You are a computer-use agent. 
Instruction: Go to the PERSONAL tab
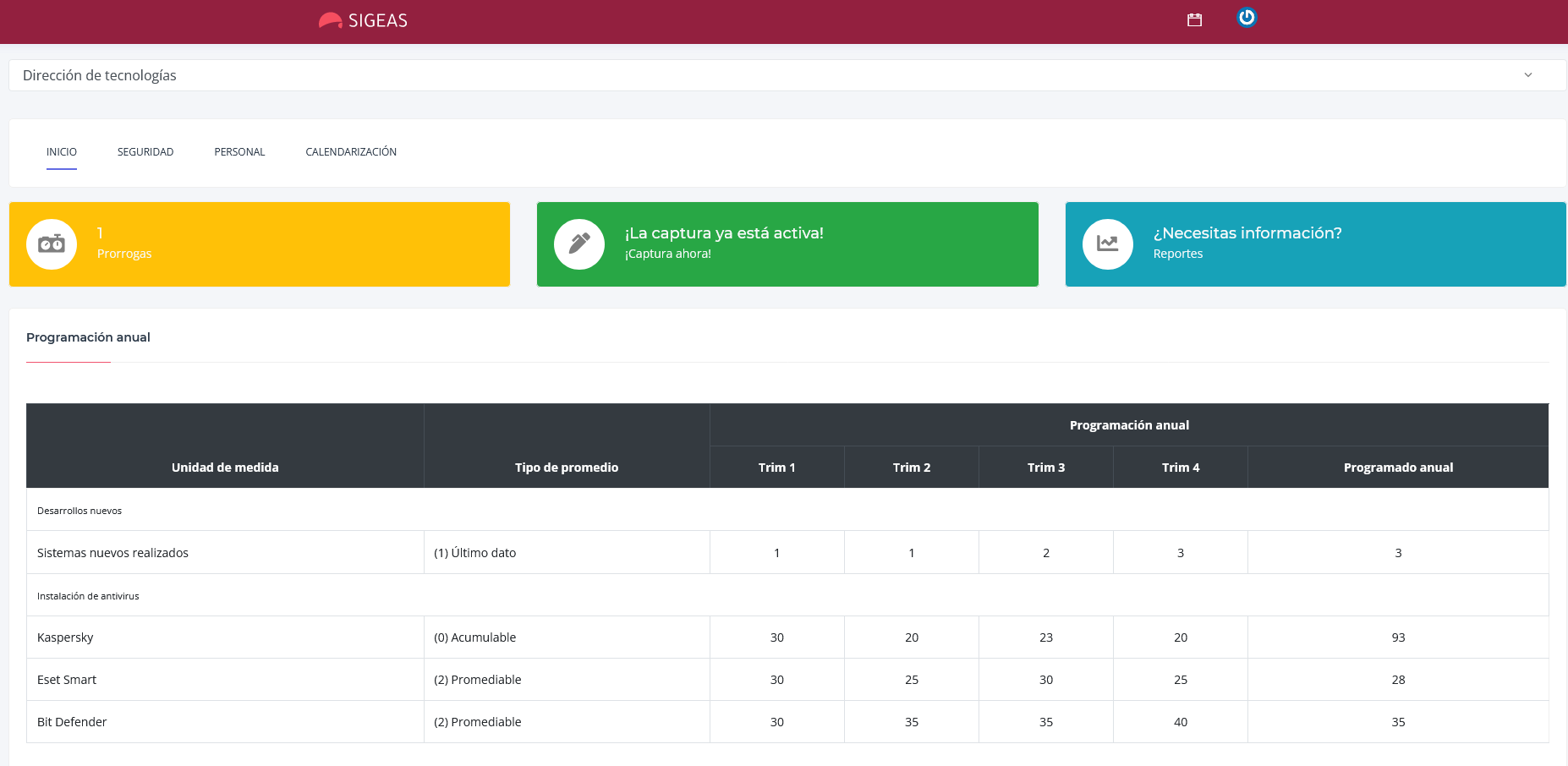[239, 152]
